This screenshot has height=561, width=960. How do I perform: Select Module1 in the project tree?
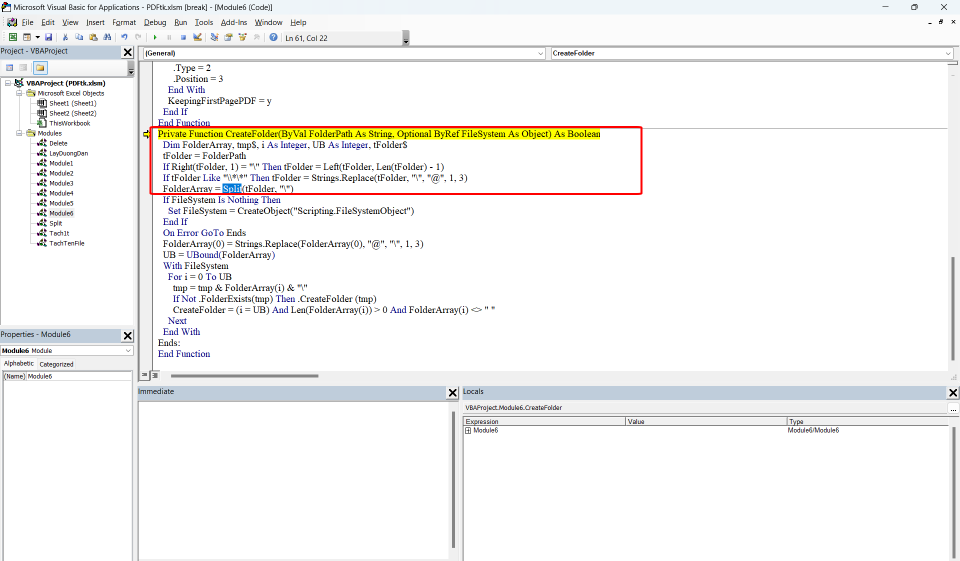click(61, 163)
